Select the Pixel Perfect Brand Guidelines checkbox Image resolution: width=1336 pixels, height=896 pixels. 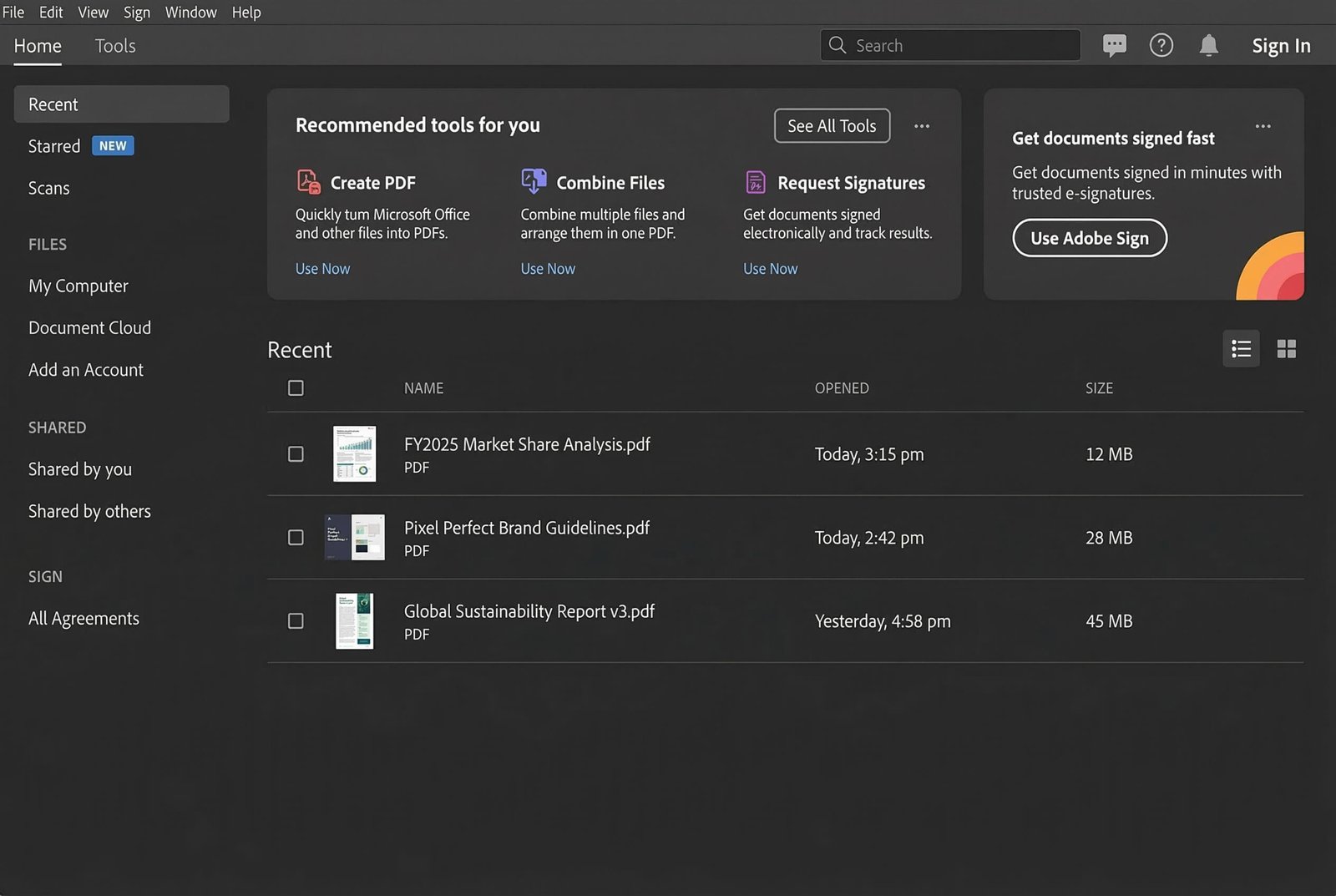click(296, 538)
